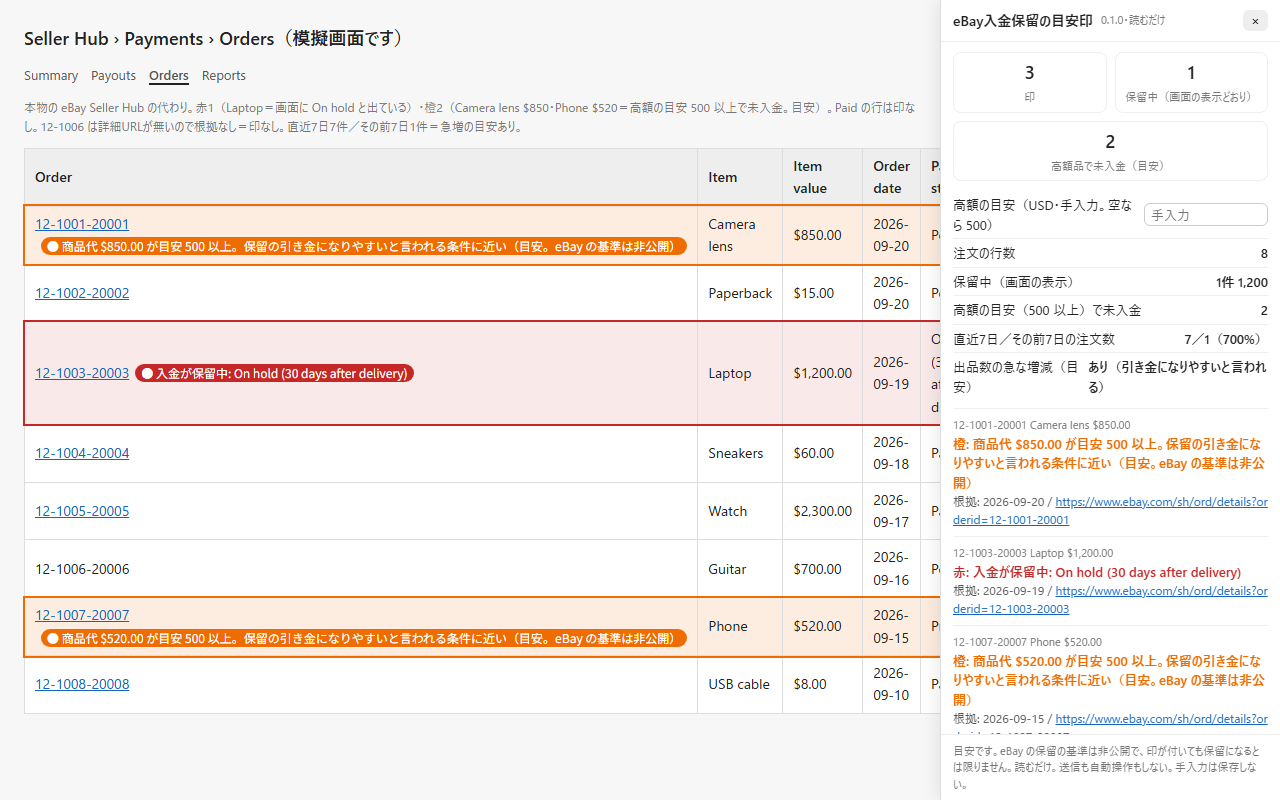Screen dimensions: 1280x800
Task: Click the $15.00 item value cell
Action: (823, 293)
